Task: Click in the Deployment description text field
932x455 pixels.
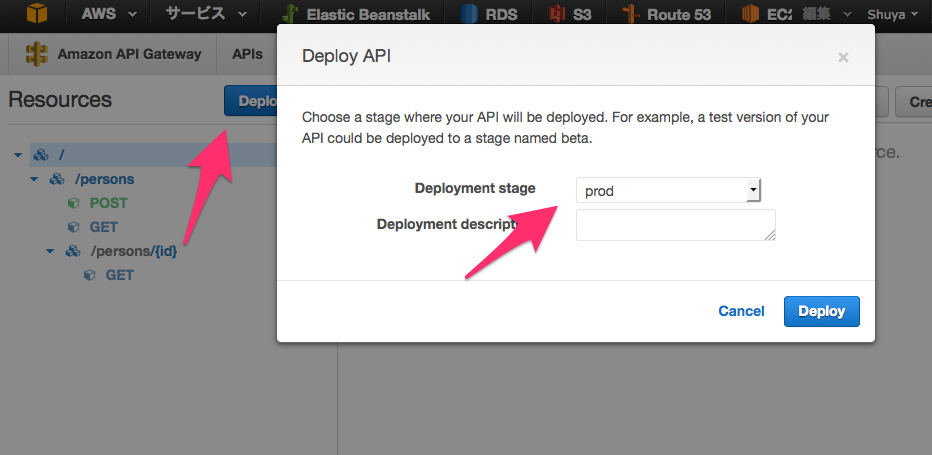Action: pos(675,225)
